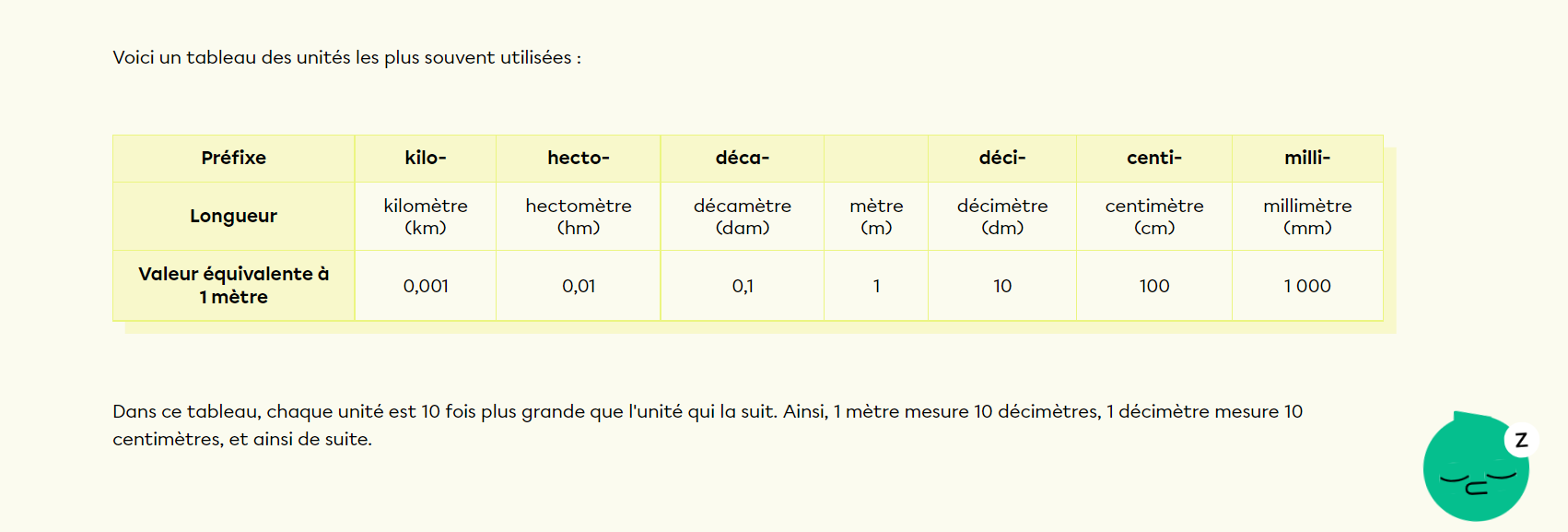
Task: Click the "hecto-" column header
Action: (578, 158)
